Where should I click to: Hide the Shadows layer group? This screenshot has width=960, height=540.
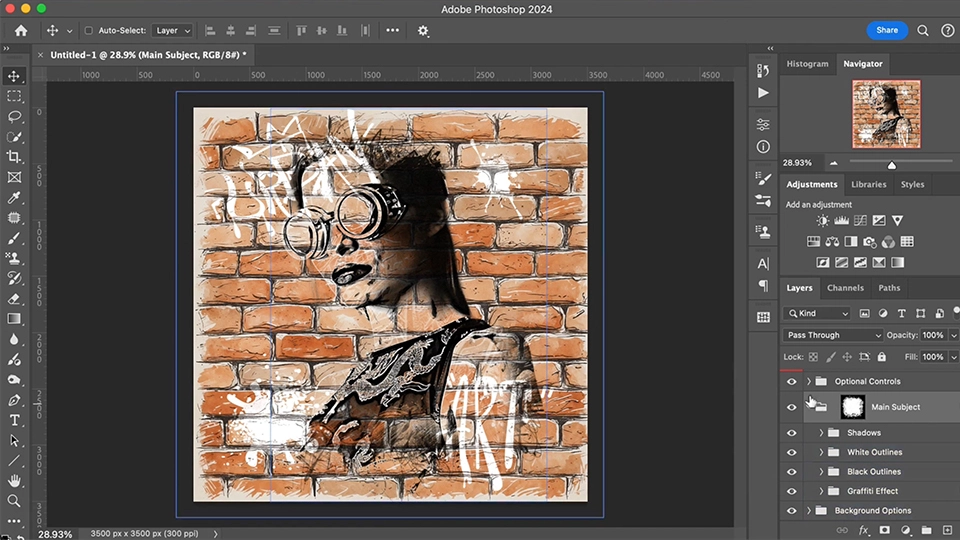point(791,433)
